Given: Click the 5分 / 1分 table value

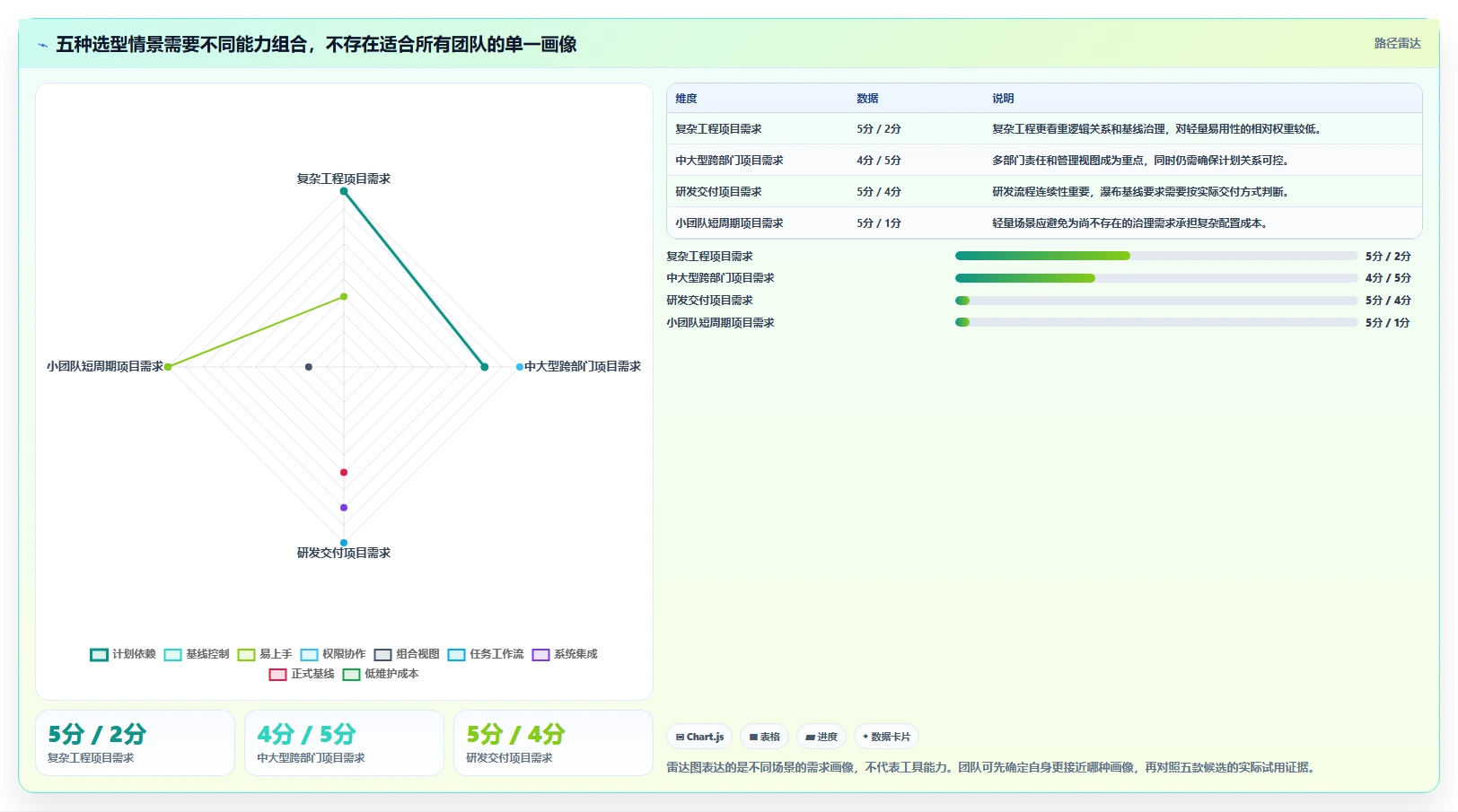Looking at the screenshot, I should tap(878, 223).
